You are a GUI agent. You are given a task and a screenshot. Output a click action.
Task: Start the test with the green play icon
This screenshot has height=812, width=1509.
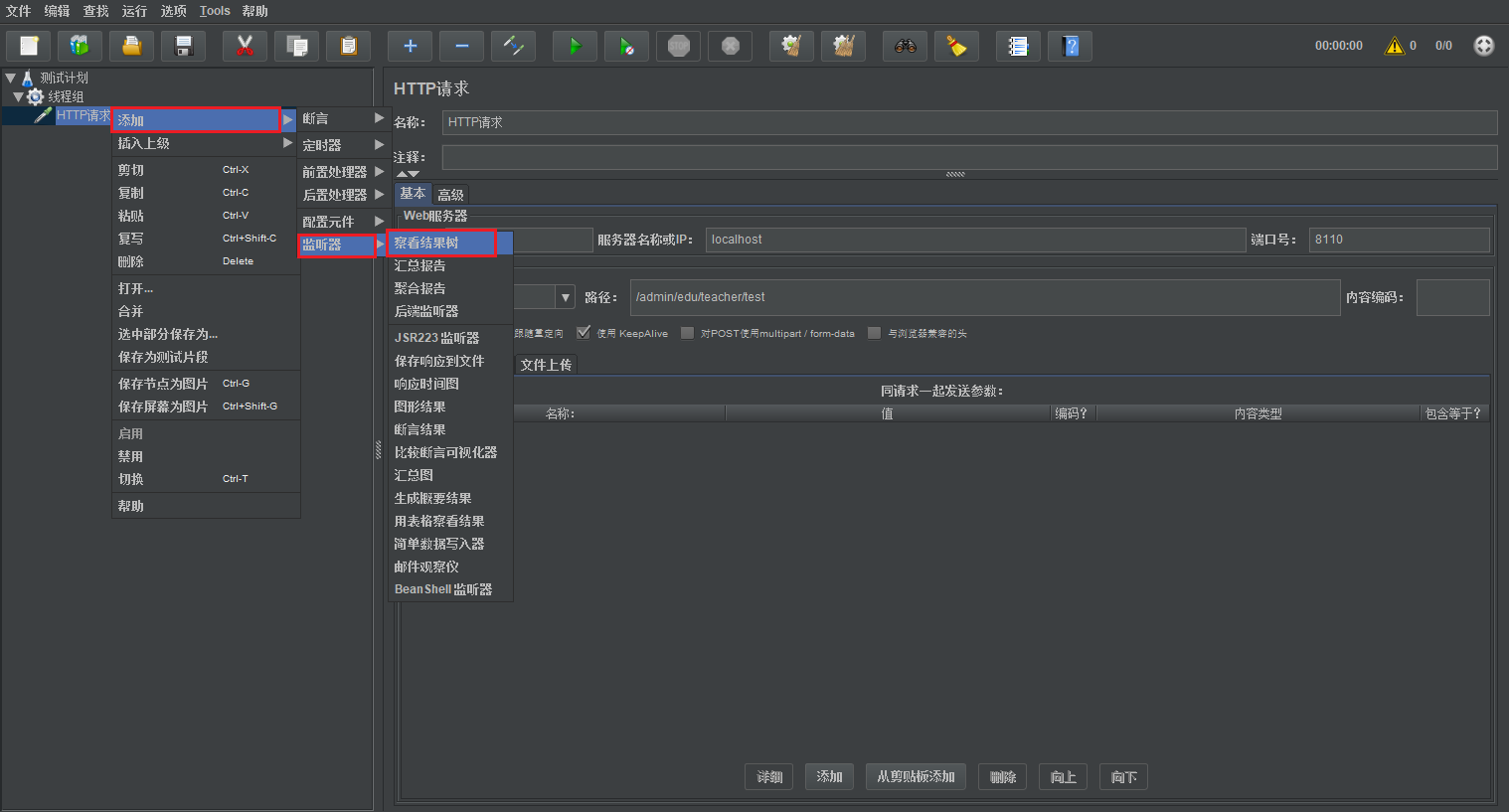(575, 46)
